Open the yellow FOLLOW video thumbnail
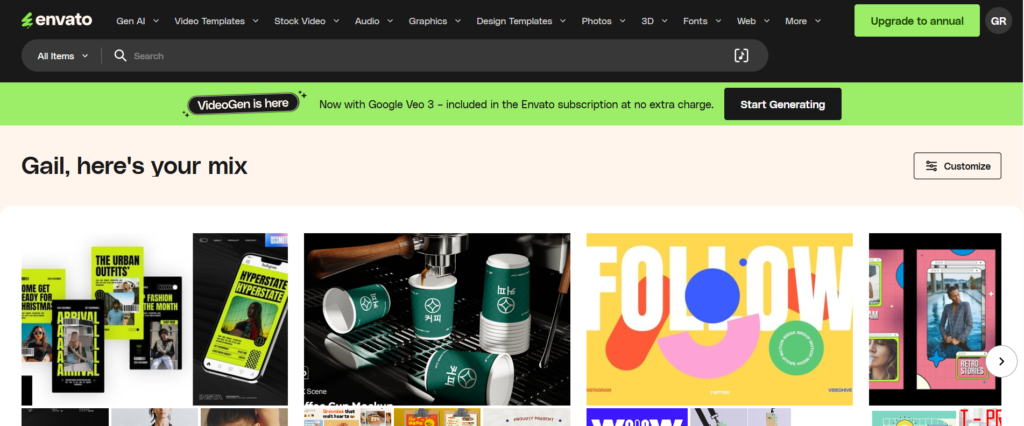Screen dimensions: 1024x426 click(719, 319)
